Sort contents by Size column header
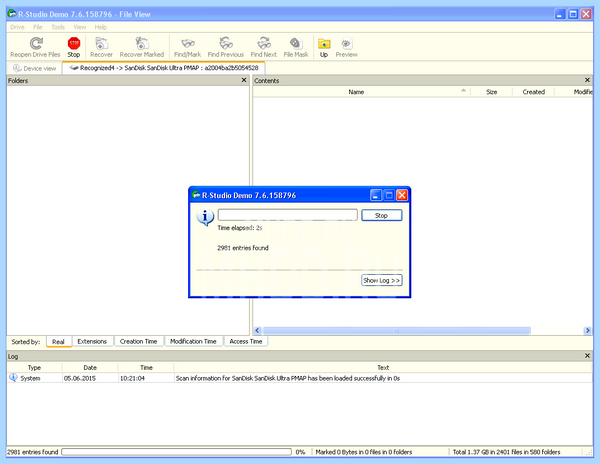Image resolution: width=600 pixels, height=464 pixels. pos(491,92)
